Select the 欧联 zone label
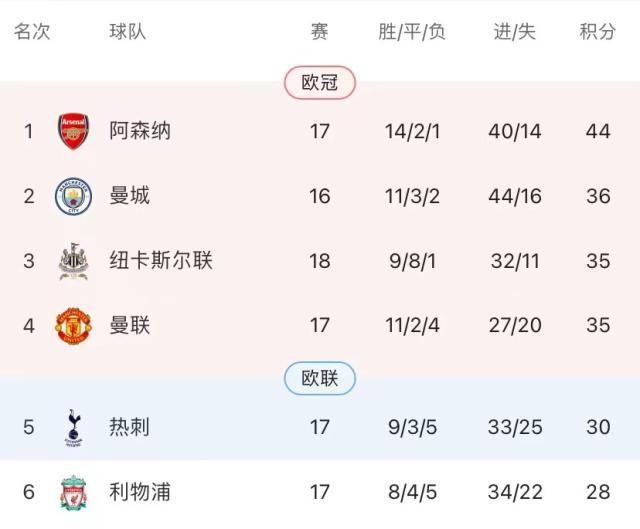 click(x=320, y=378)
